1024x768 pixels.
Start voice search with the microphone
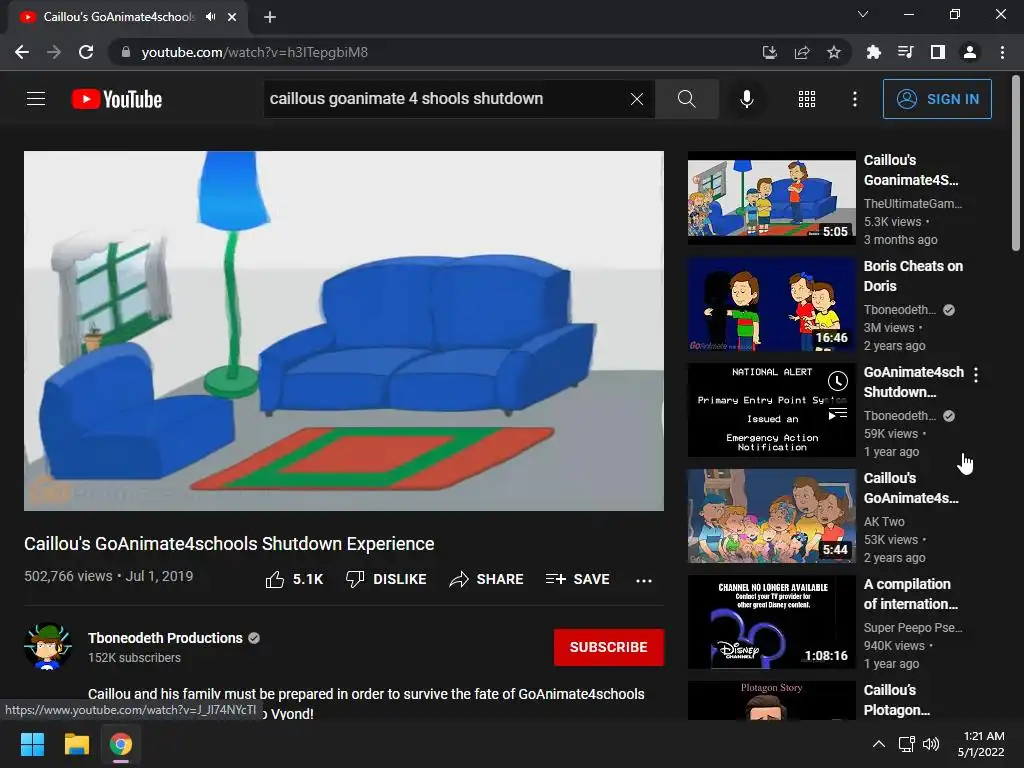[x=746, y=99]
